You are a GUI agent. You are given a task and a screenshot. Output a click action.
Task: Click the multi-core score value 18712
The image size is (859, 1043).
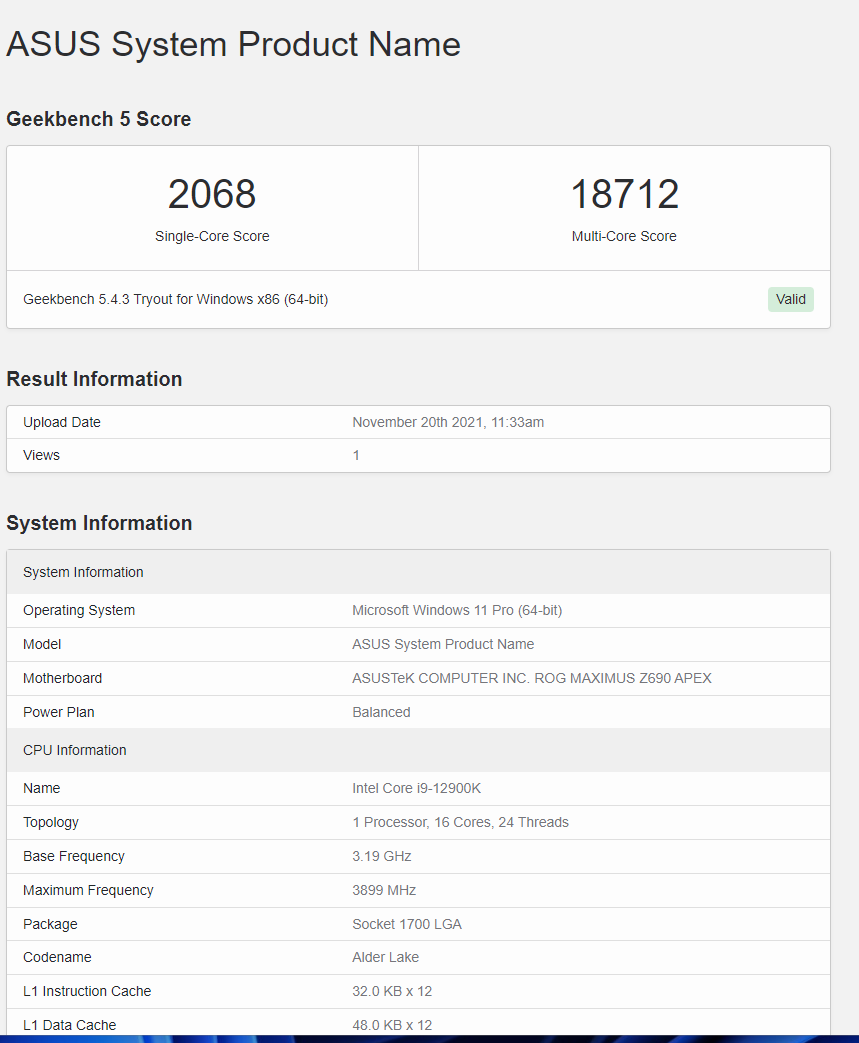click(624, 194)
